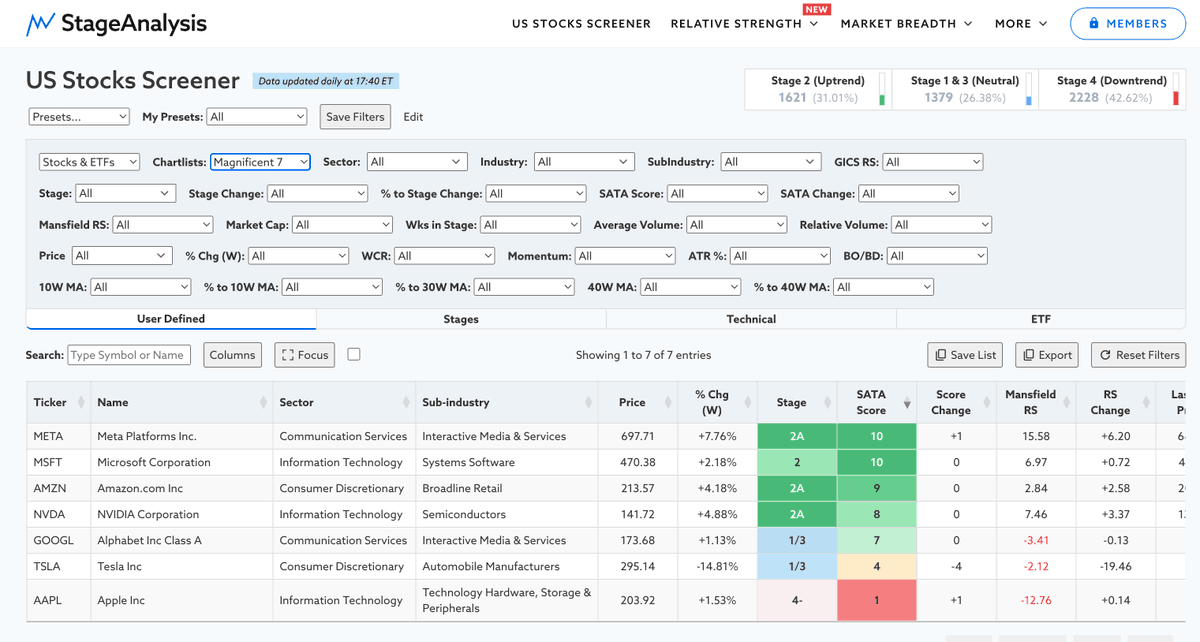Expand the Sector filter dropdown
The width and height of the screenshot is (1200, 642).
pos(417,162)
